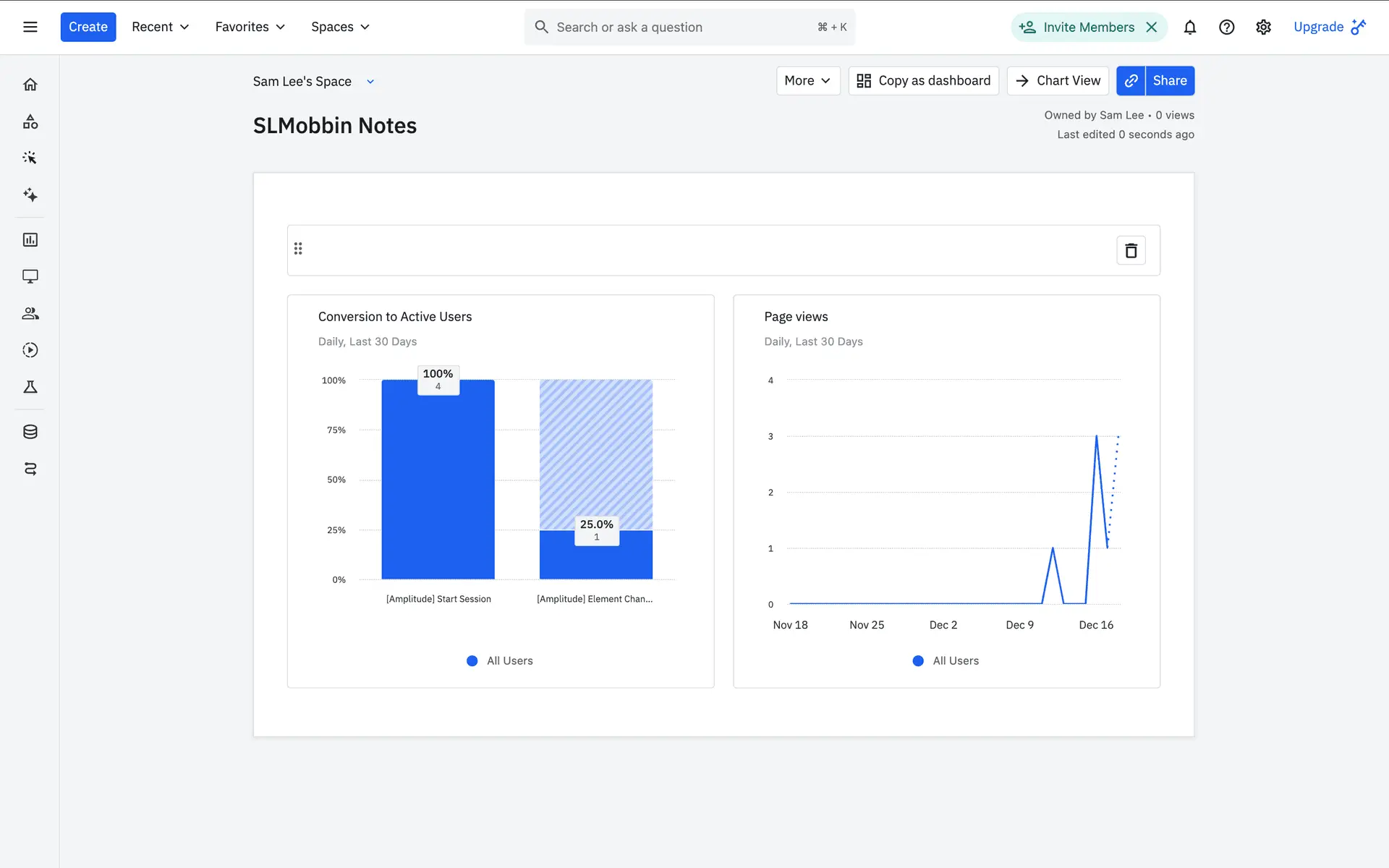Toggle the hamburger navigation menu
1389x868 pixels.
[x=30, y=27]
